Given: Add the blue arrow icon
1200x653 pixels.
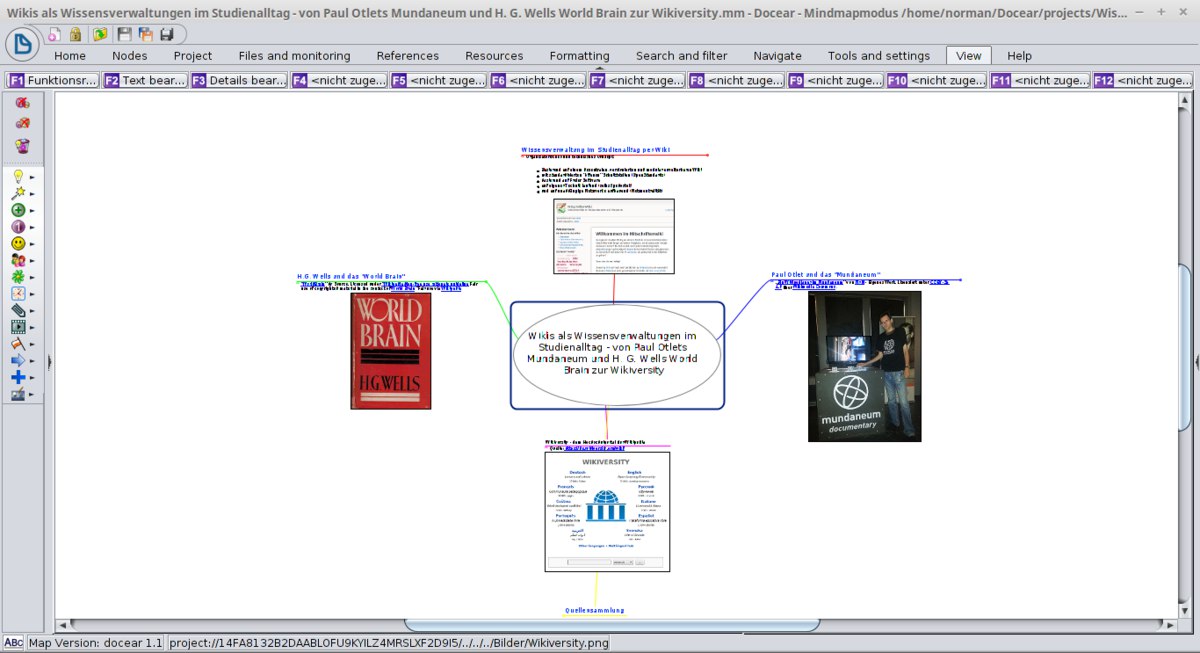Looking at the screenshot, I should (18, 361).
